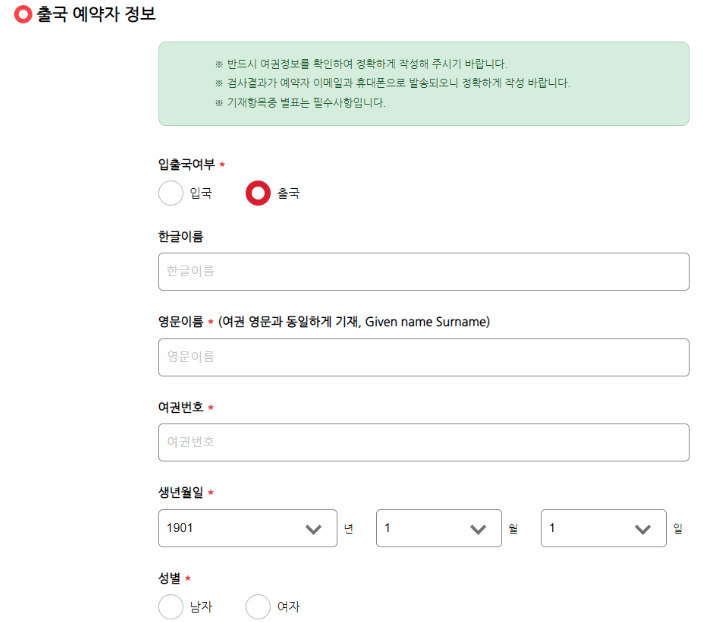Screen dimensions: 703x622
Task: Click the 출국 예약자 정보 heading
Action: point(96,14)
